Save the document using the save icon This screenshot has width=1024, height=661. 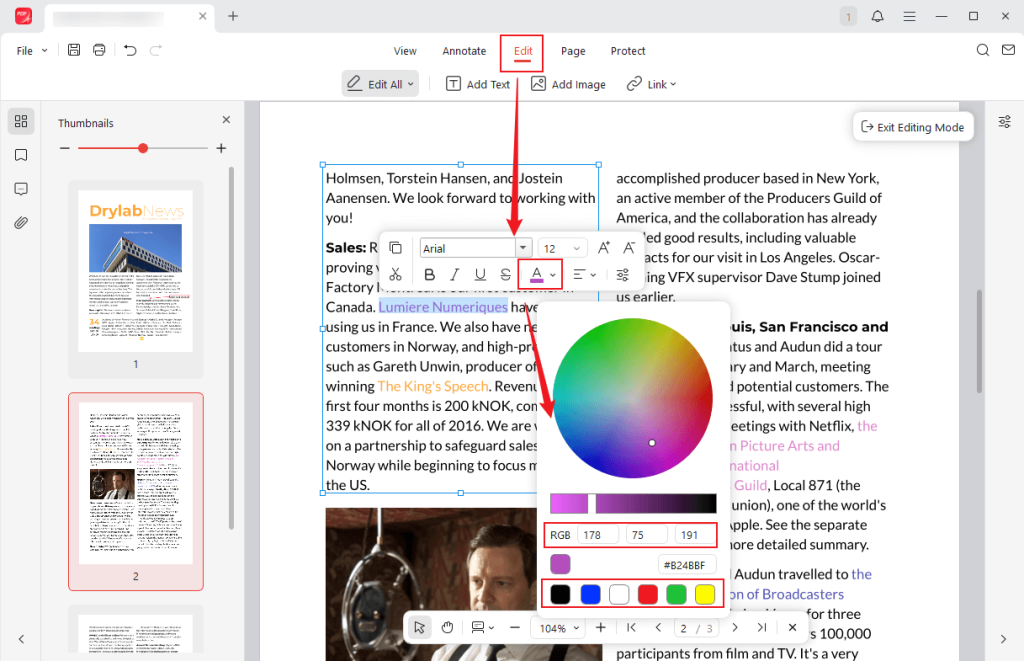(73, 50)
